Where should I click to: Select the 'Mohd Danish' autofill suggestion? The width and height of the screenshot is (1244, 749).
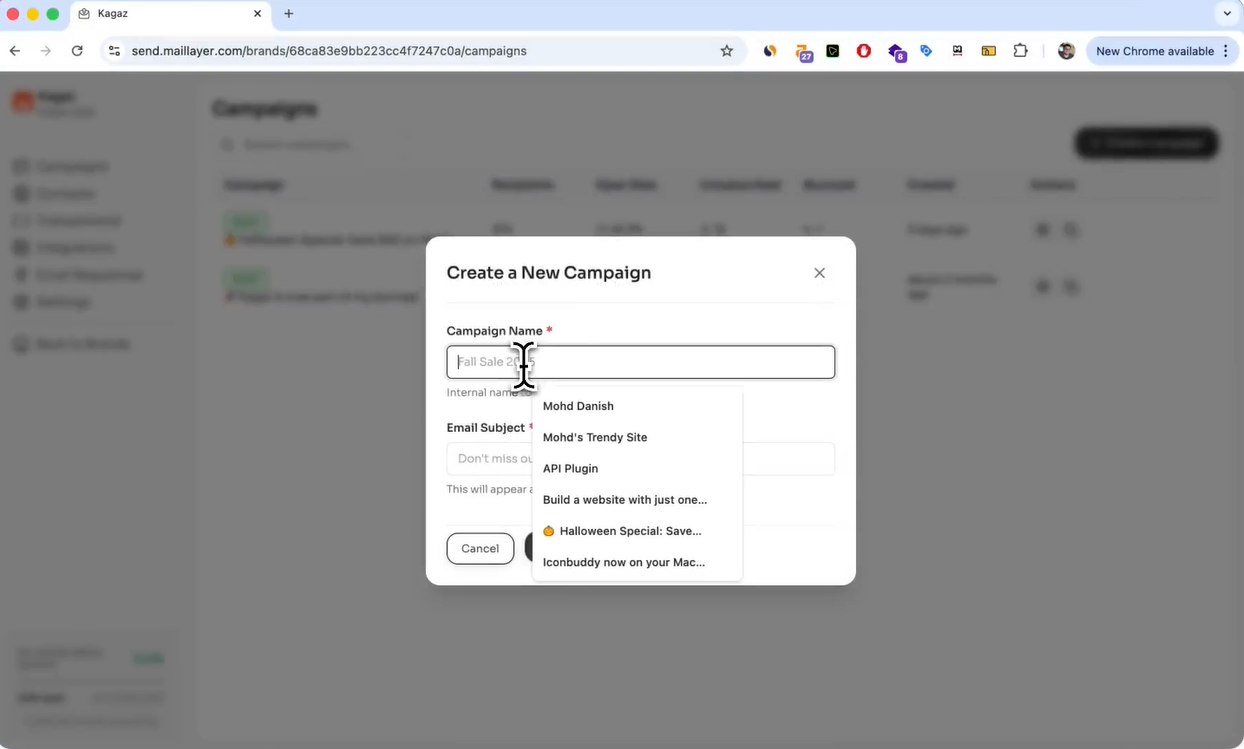point(578,406)
